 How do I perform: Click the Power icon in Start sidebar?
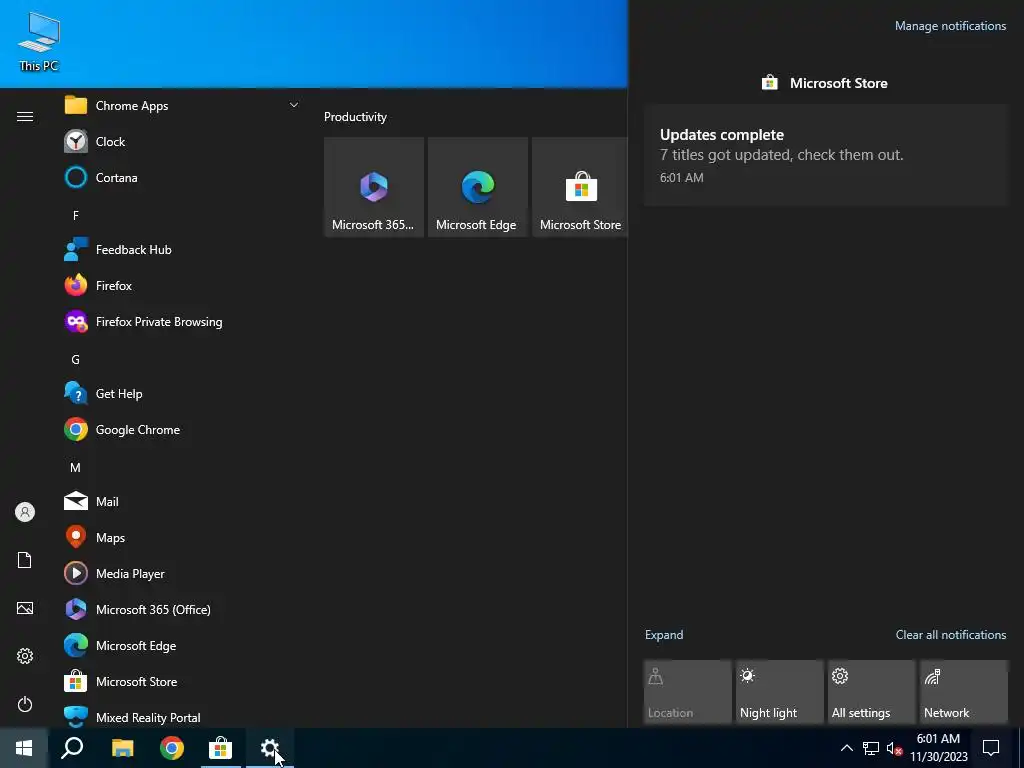[25, 704]
